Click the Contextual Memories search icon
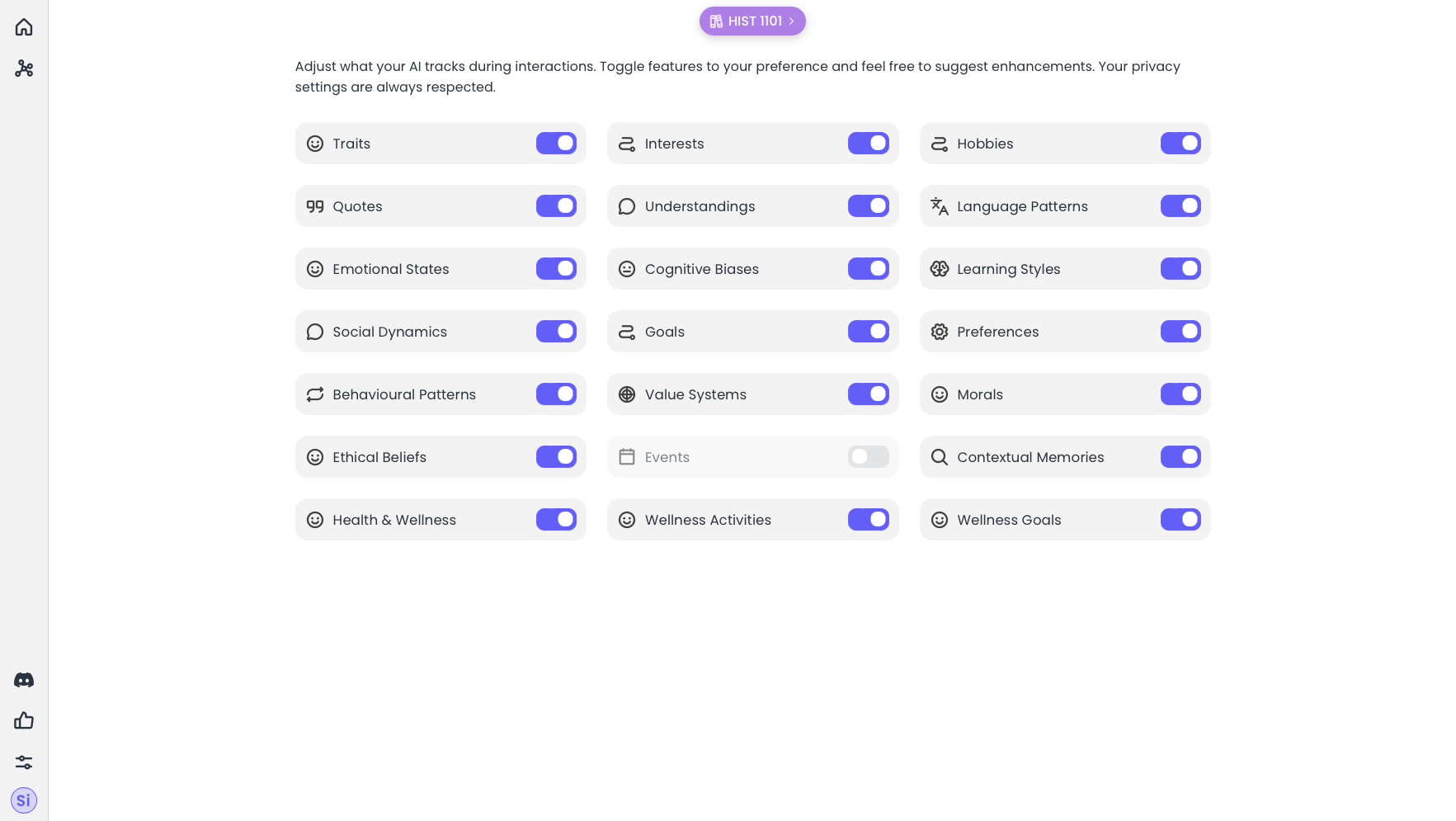Viewport: 1456px width, 821px height. click(x=939, y=457)
